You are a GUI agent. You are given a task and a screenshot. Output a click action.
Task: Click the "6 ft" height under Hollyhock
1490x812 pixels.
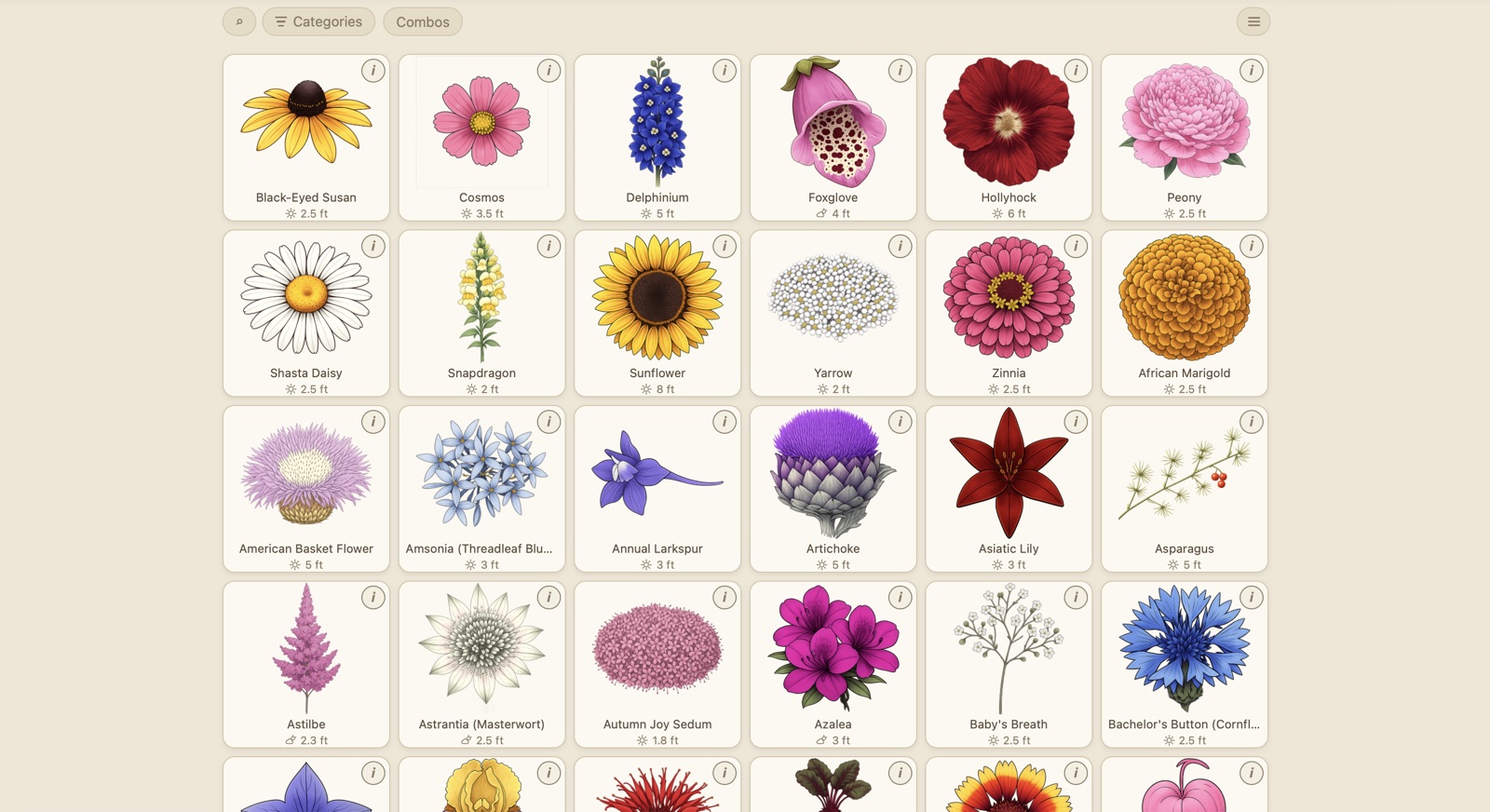(1017, 213)
